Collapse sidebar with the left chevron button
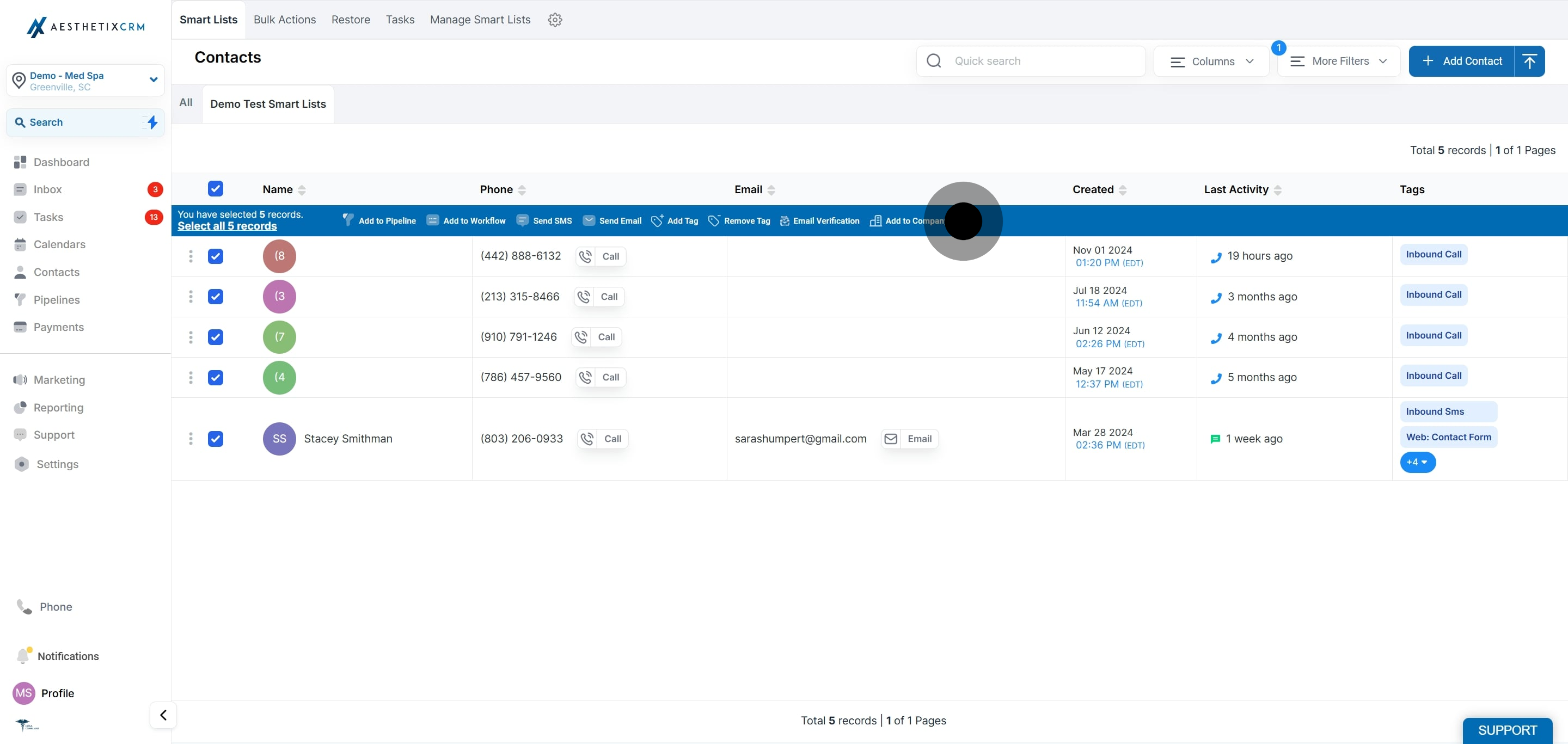1568x744 pixels. [x=163, y=715]
